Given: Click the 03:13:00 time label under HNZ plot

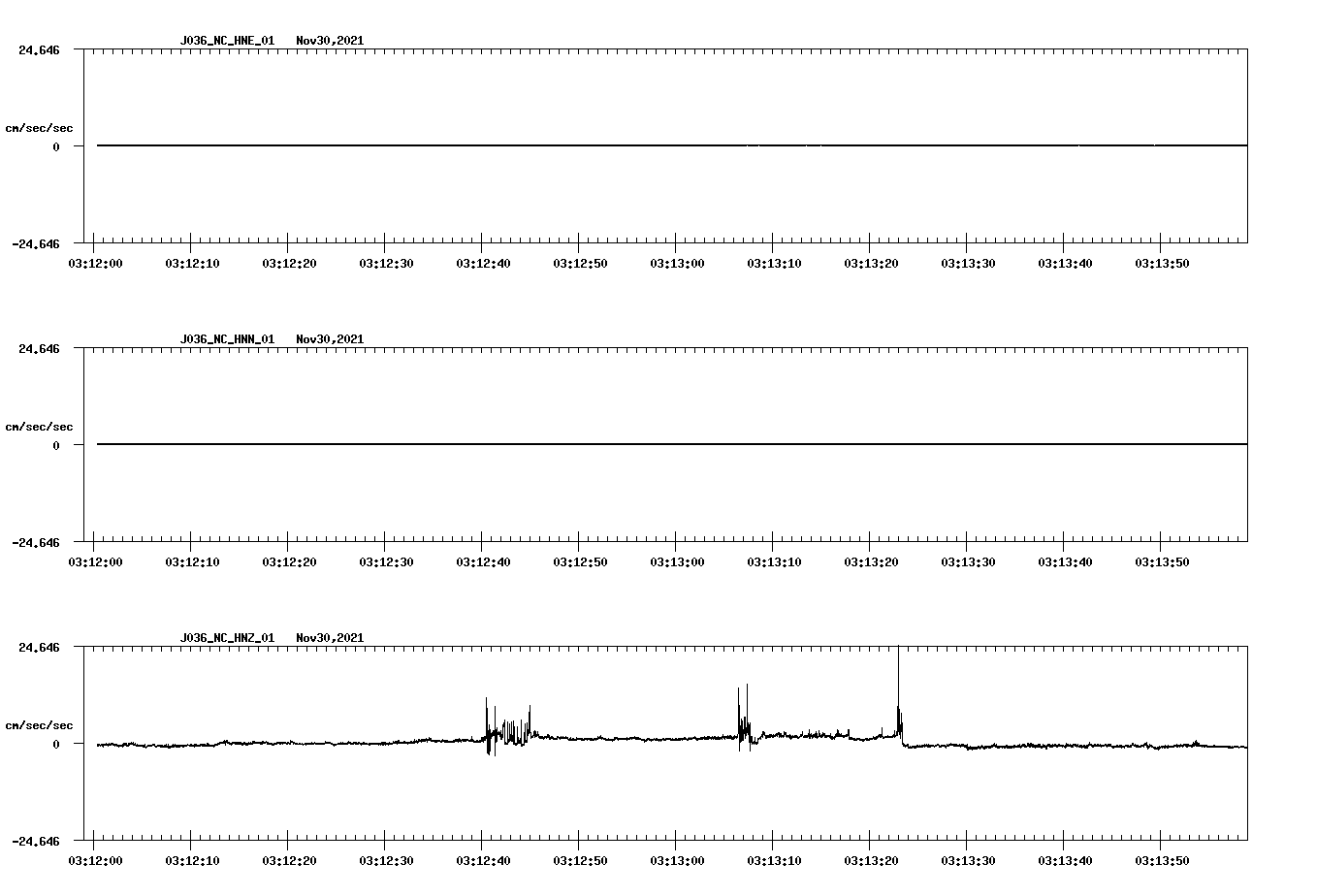Looking at the screenshot, I should [677, 860].
